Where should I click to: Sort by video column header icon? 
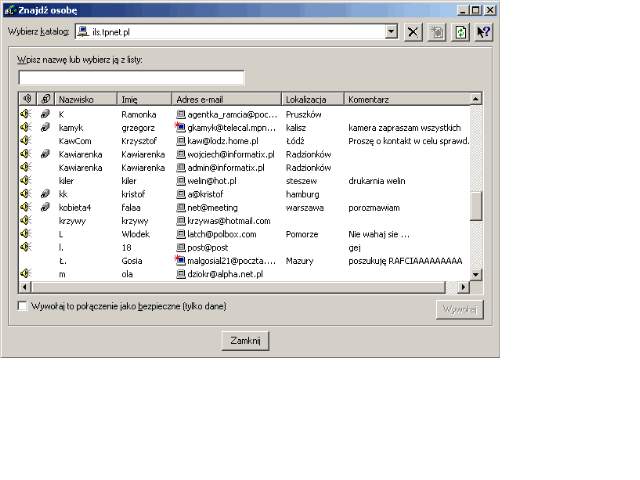click(46, 99)
